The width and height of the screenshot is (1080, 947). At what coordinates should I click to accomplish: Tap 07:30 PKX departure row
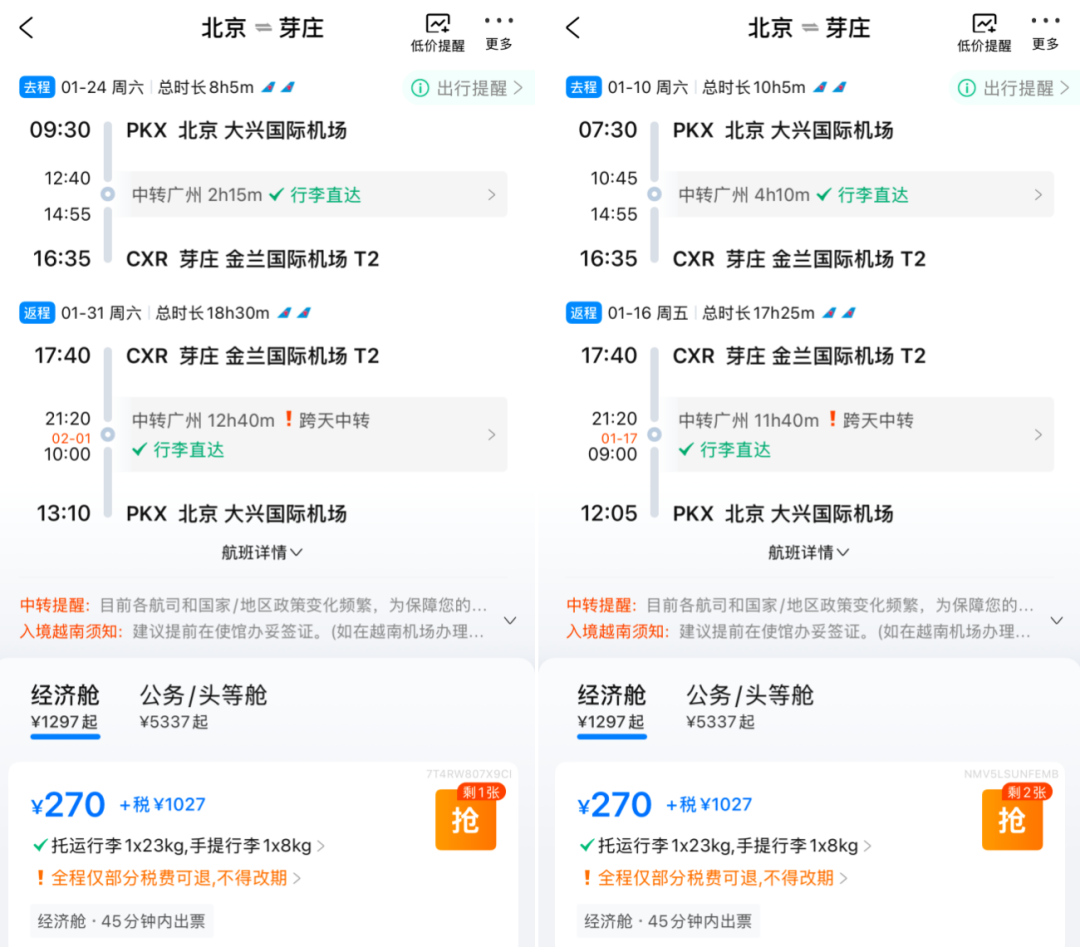(736, 130)
